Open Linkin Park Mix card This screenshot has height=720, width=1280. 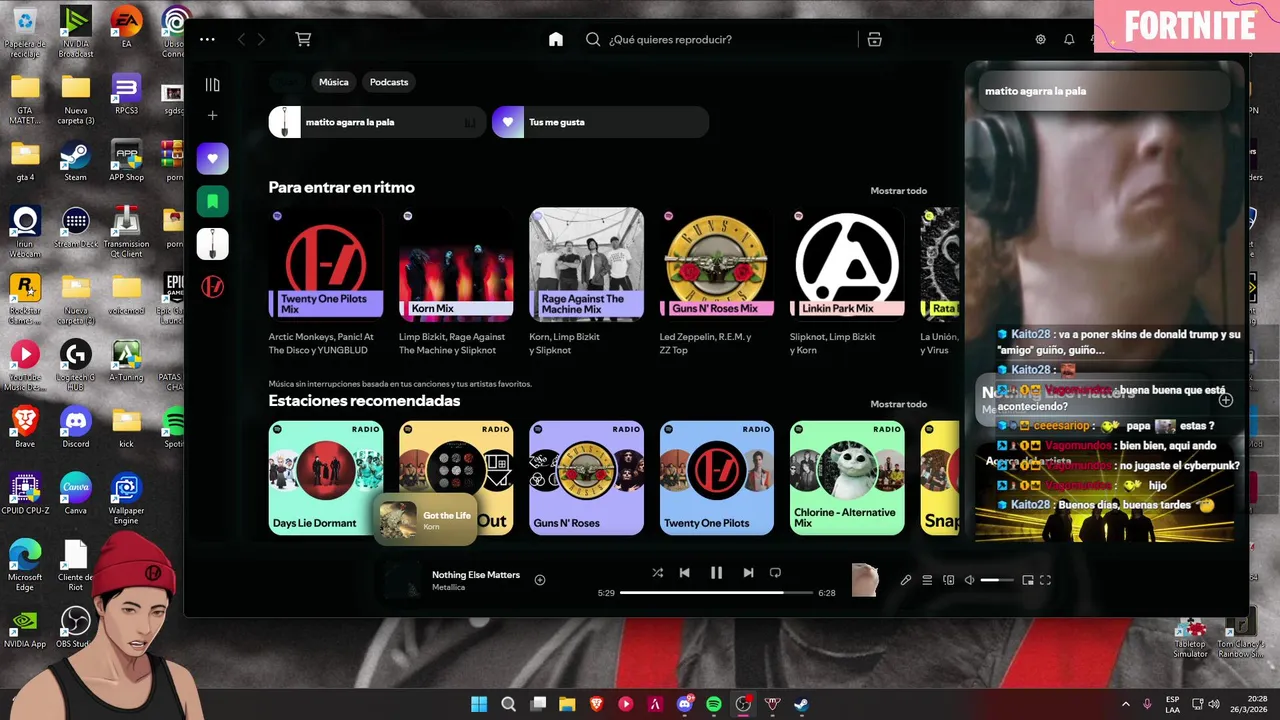pos(847,283)
